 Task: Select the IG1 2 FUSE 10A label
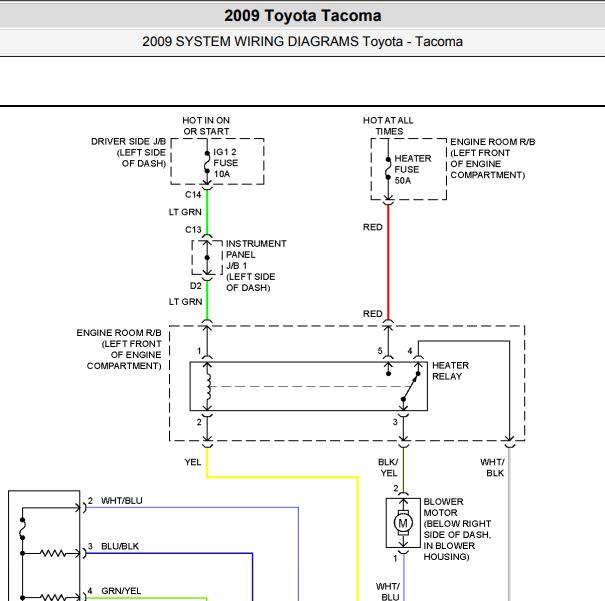click(x=225, y=163)
